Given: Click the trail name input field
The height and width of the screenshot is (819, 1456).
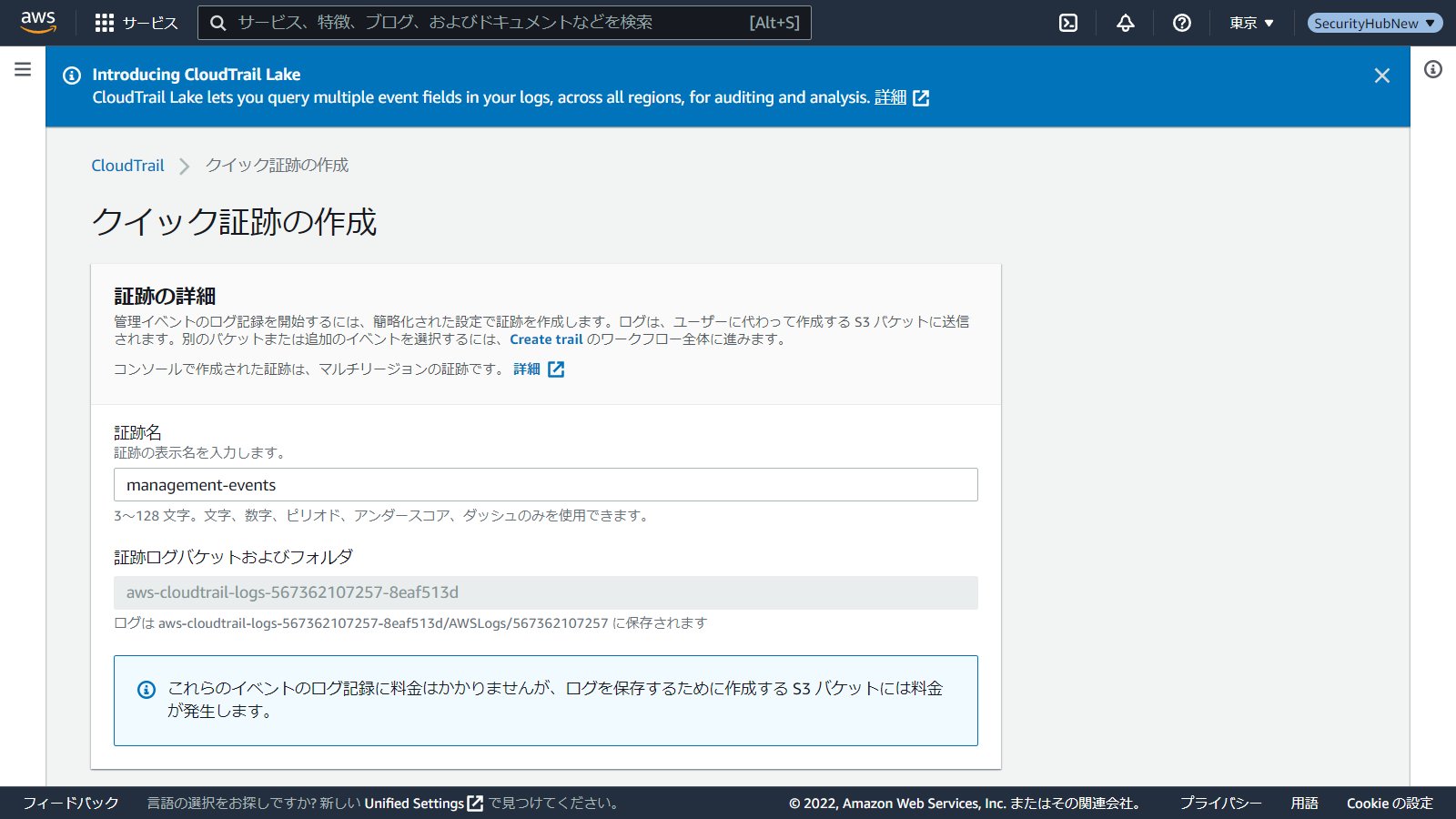Looking at the screenshot, I should click(546, 485).
